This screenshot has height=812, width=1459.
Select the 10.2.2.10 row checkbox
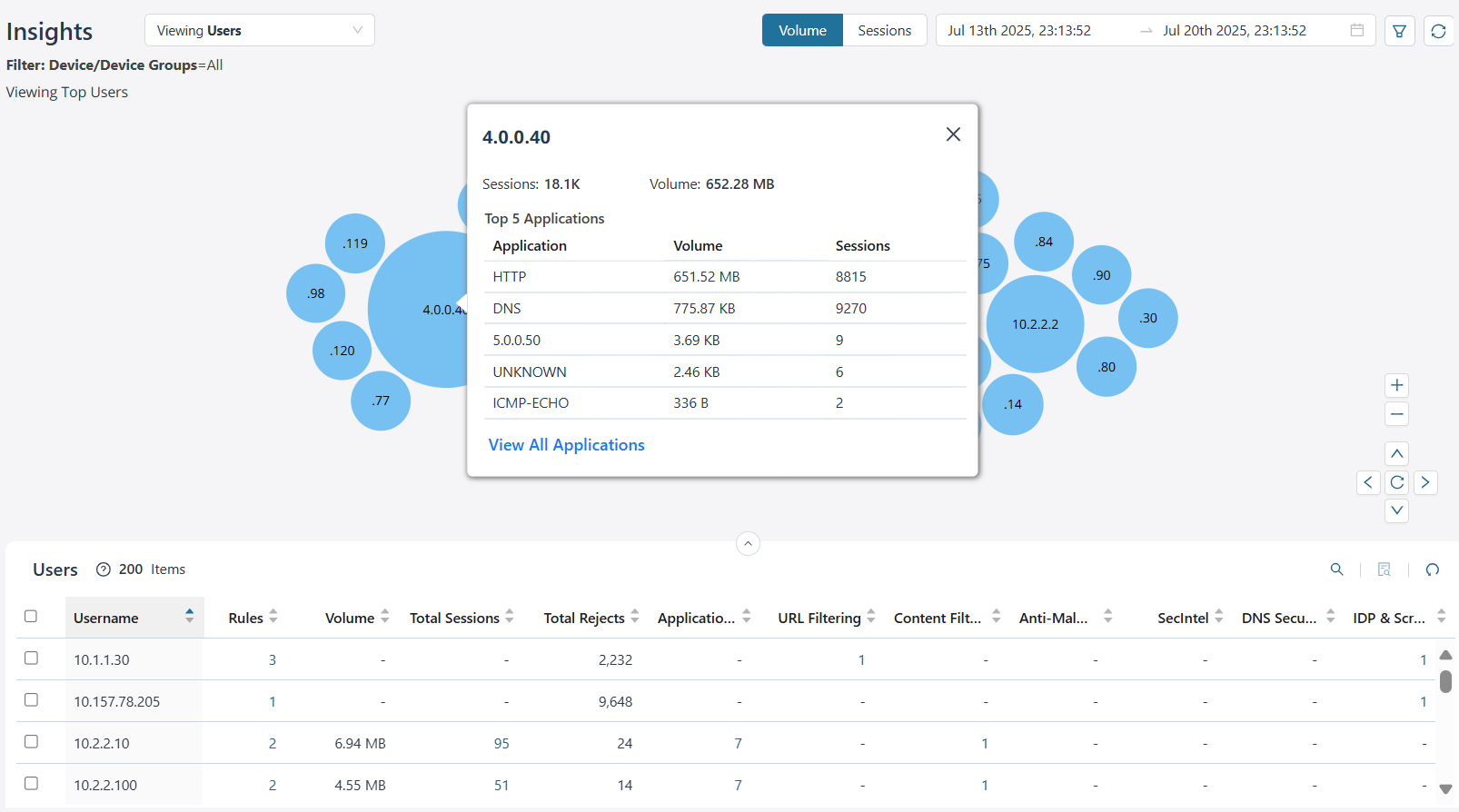(x=31, y=742)
